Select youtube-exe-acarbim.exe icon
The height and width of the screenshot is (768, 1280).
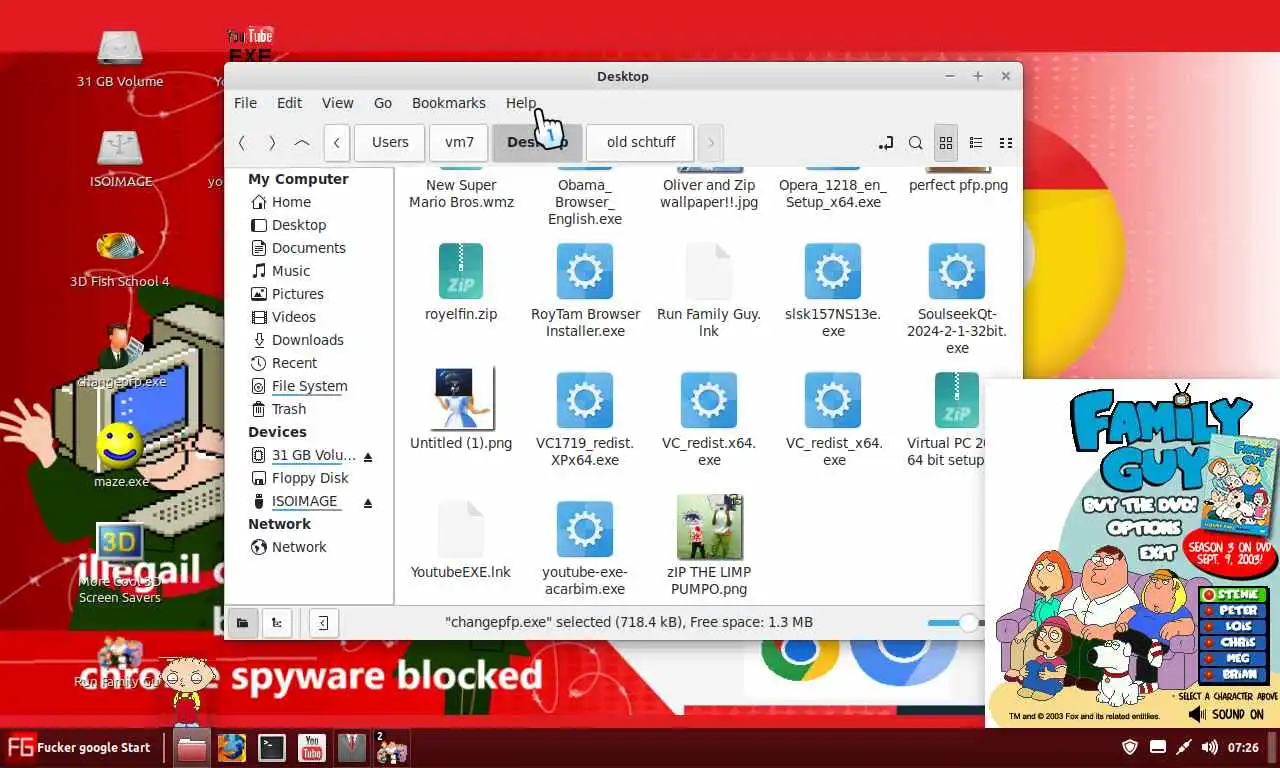(585, 529)
